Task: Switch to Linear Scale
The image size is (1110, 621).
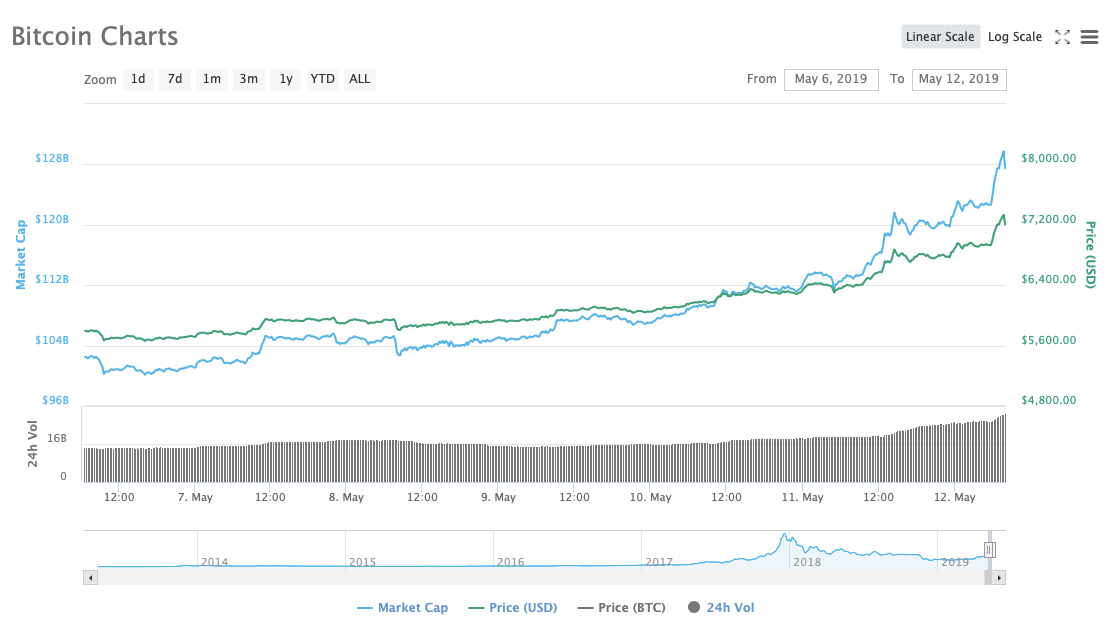Action: tap(940, 37)
